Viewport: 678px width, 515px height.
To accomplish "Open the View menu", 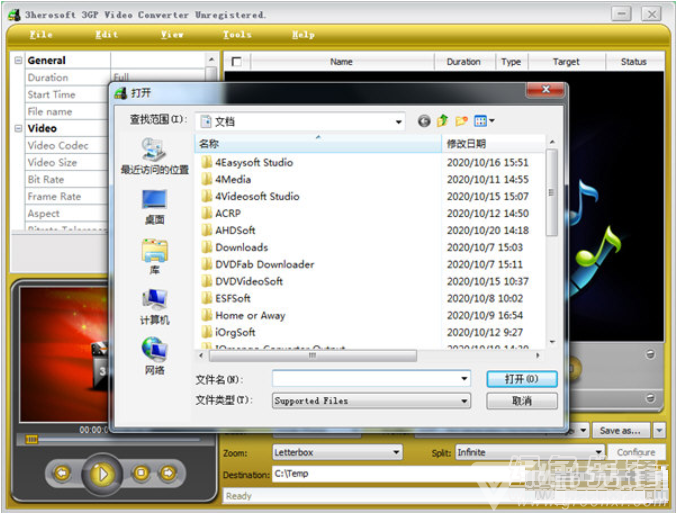I will [x=172, y=34].
